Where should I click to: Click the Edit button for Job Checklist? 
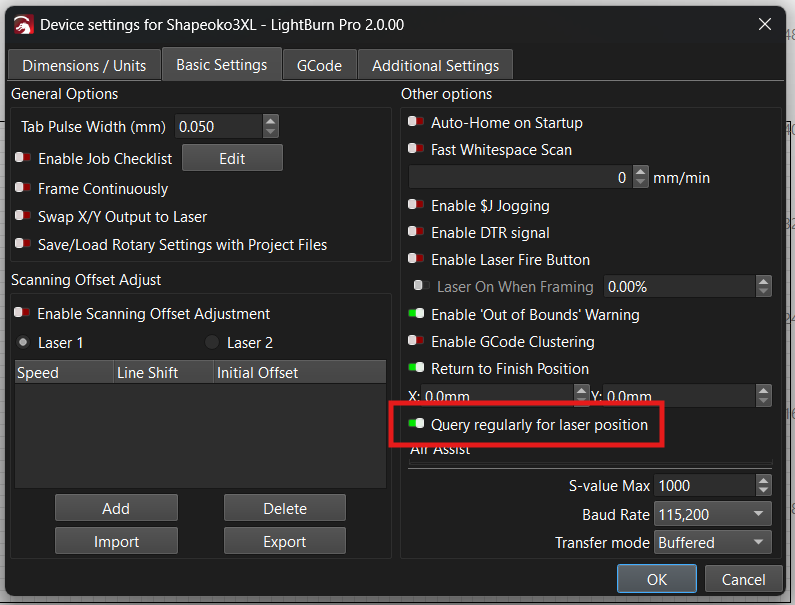pos(232,158)
